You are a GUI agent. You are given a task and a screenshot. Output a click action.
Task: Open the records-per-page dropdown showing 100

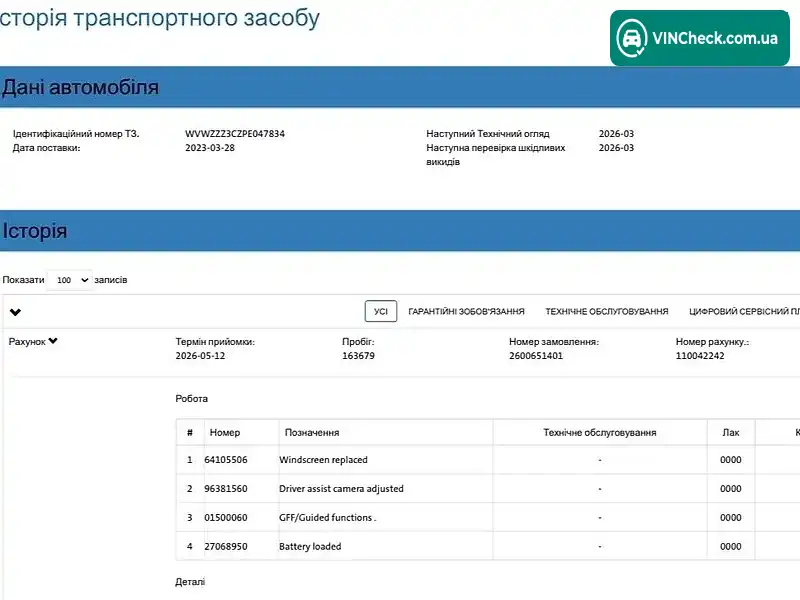(70, 280)
